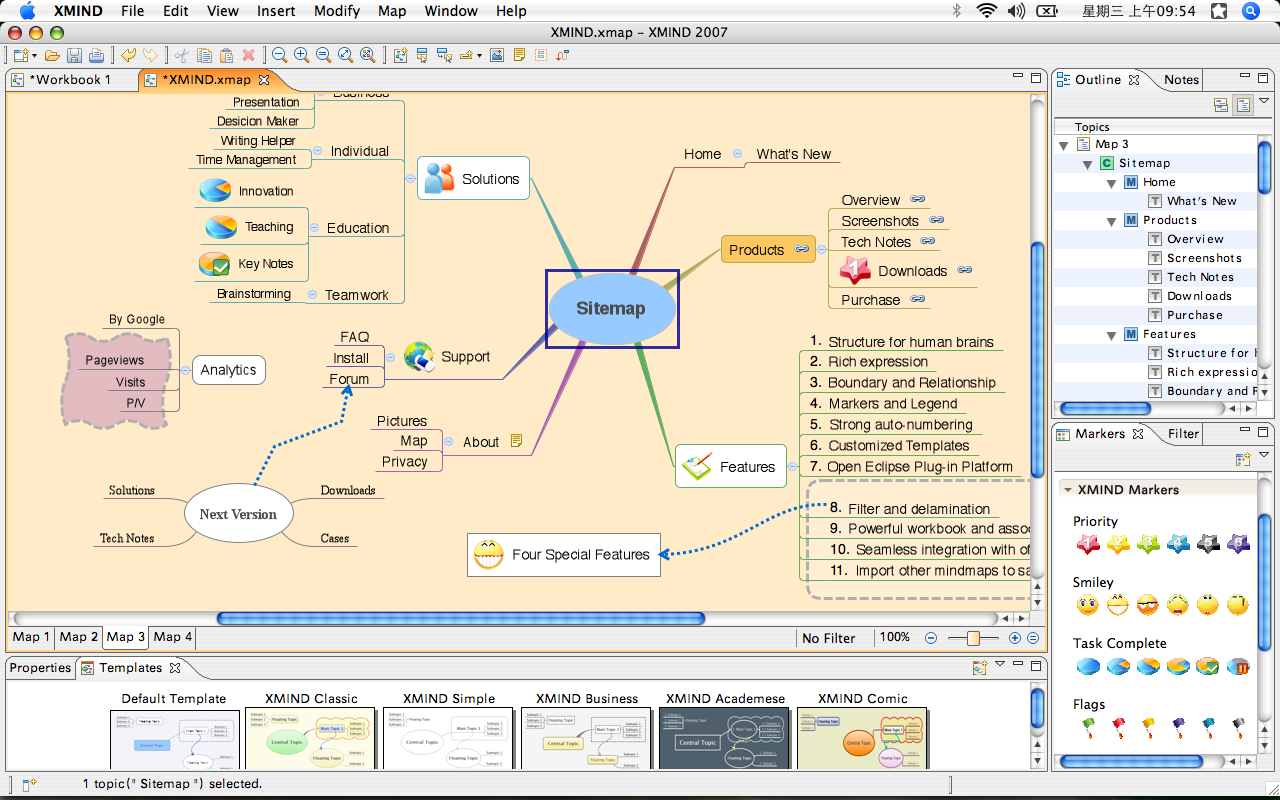Open the New button dropdown arrow
The width and height of the screenshot is (1280, 800).
[x=34, y=56]
